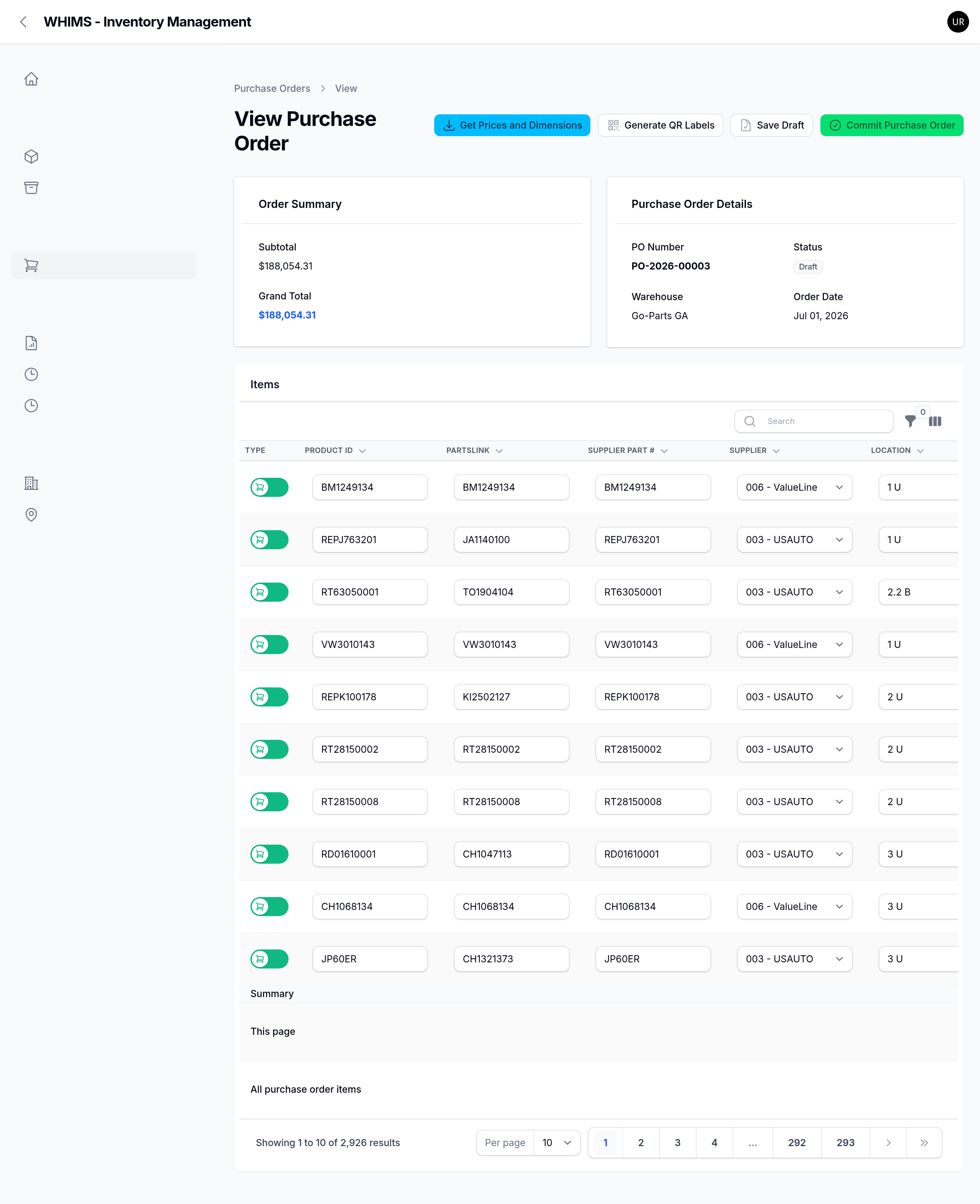Open the sidebar building icon
This screenshot has height=1204, width=980.
point(31,483)
